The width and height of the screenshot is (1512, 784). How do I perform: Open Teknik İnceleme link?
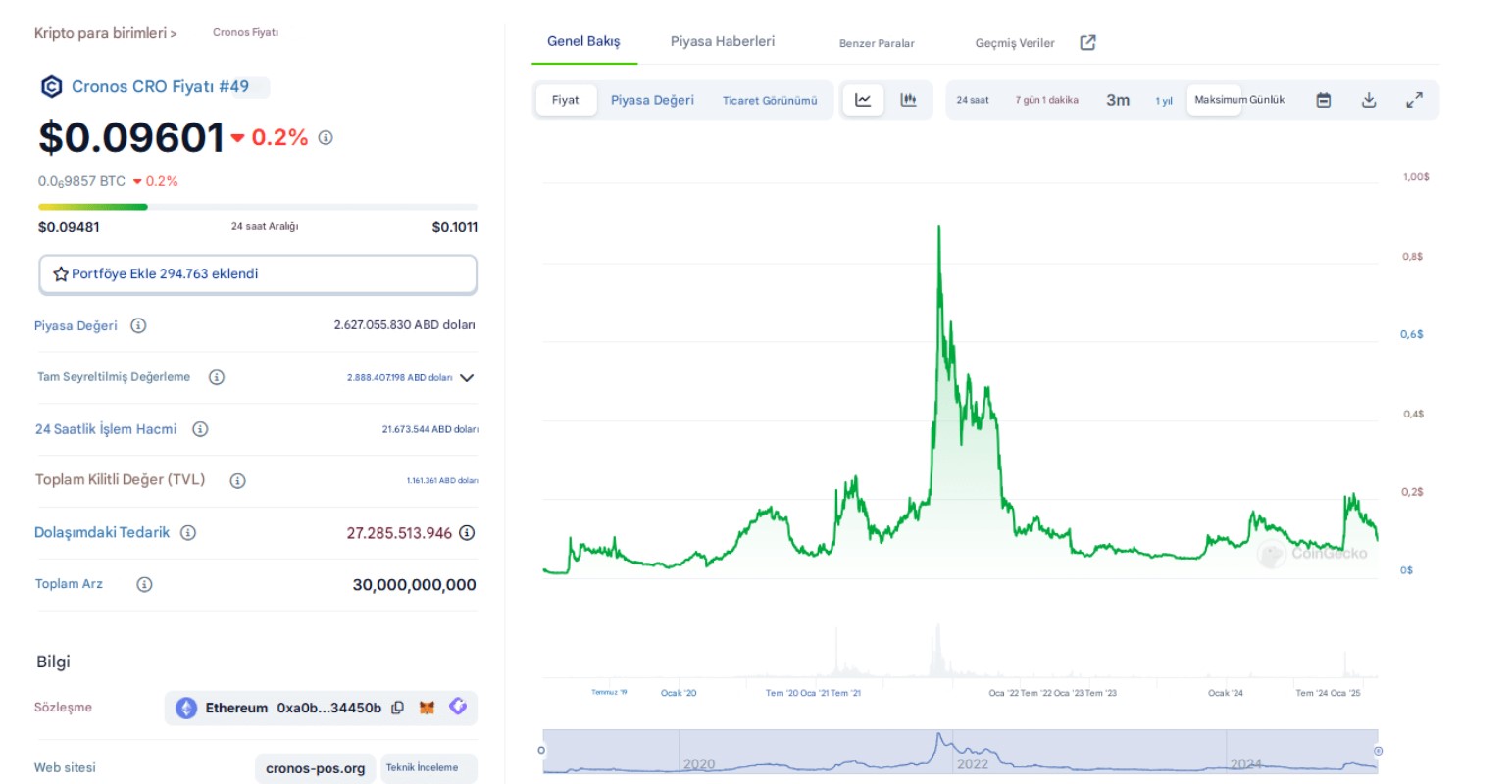pyautogui.click(x=422, y=768)
